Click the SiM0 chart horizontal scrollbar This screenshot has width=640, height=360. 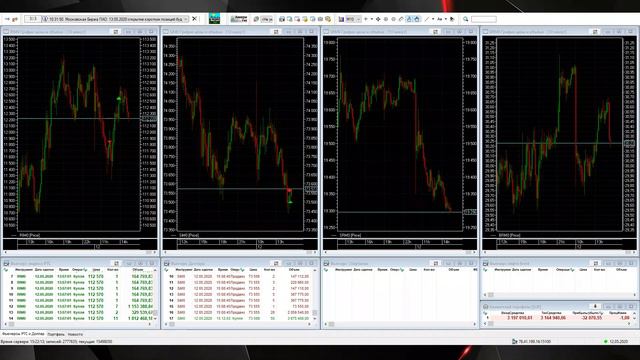tap(240, 252)
